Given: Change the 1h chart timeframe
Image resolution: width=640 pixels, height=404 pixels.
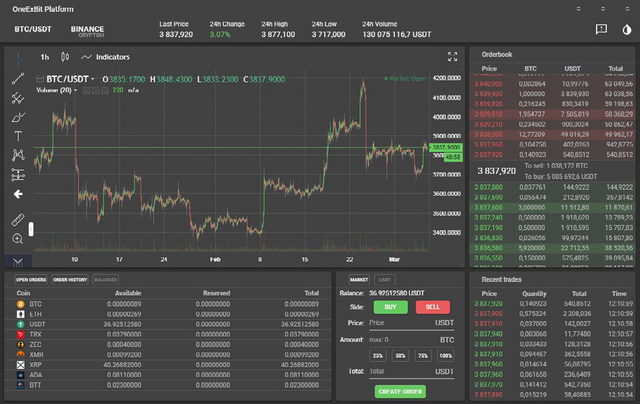Looking at the screenshot, I should (44, 57).
